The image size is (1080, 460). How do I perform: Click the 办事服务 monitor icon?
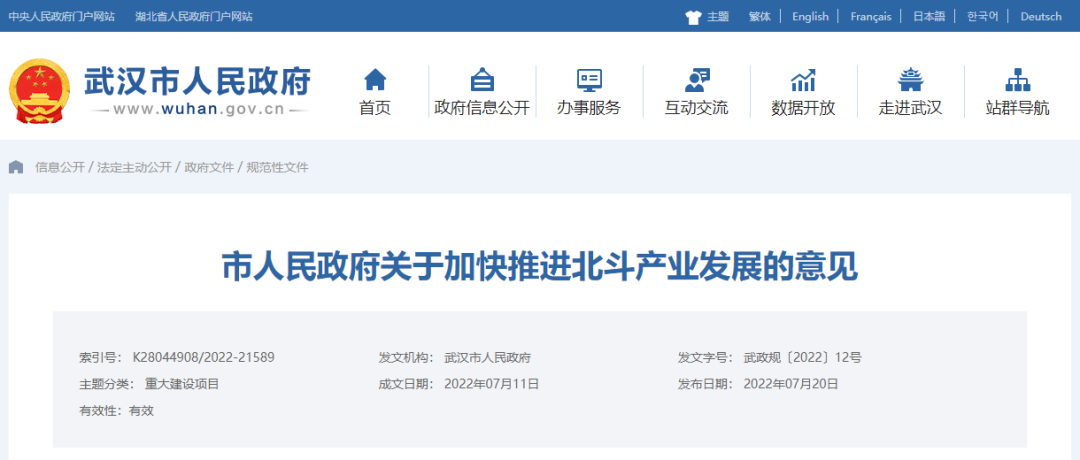[x=589, y=79]
